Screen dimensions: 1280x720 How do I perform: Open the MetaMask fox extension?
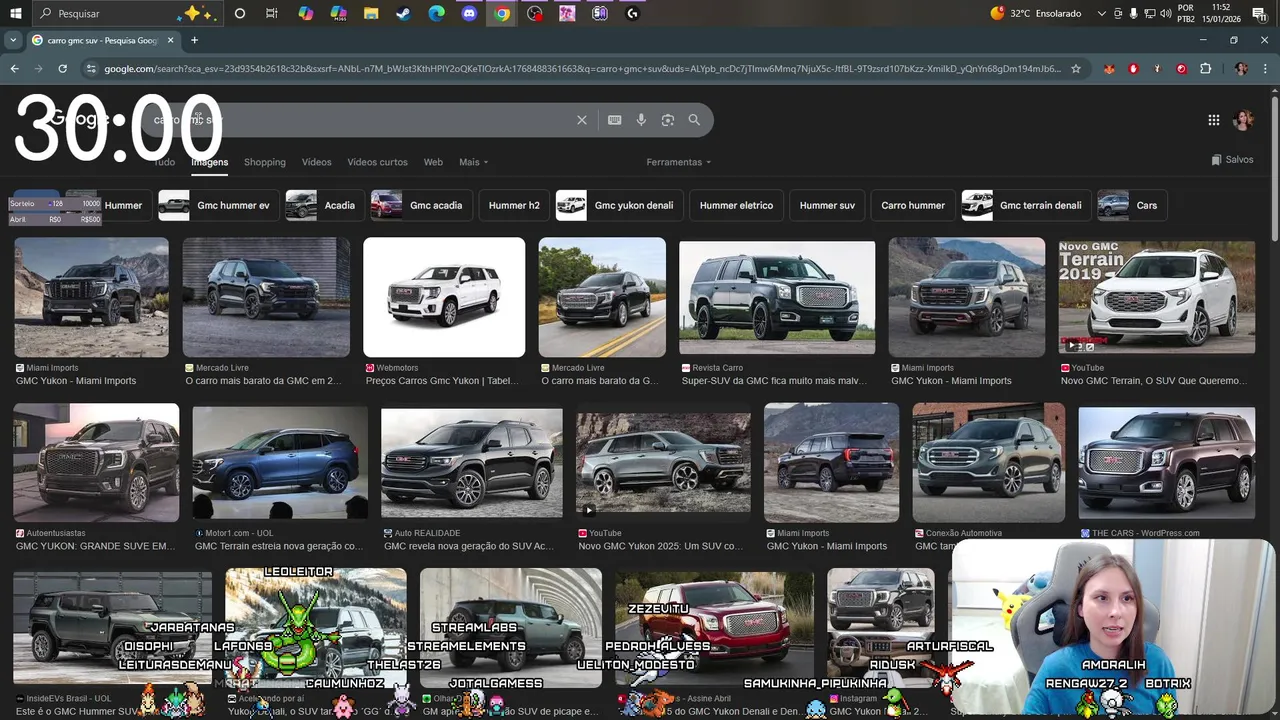pyautogui.click(x=1109, y=69)
